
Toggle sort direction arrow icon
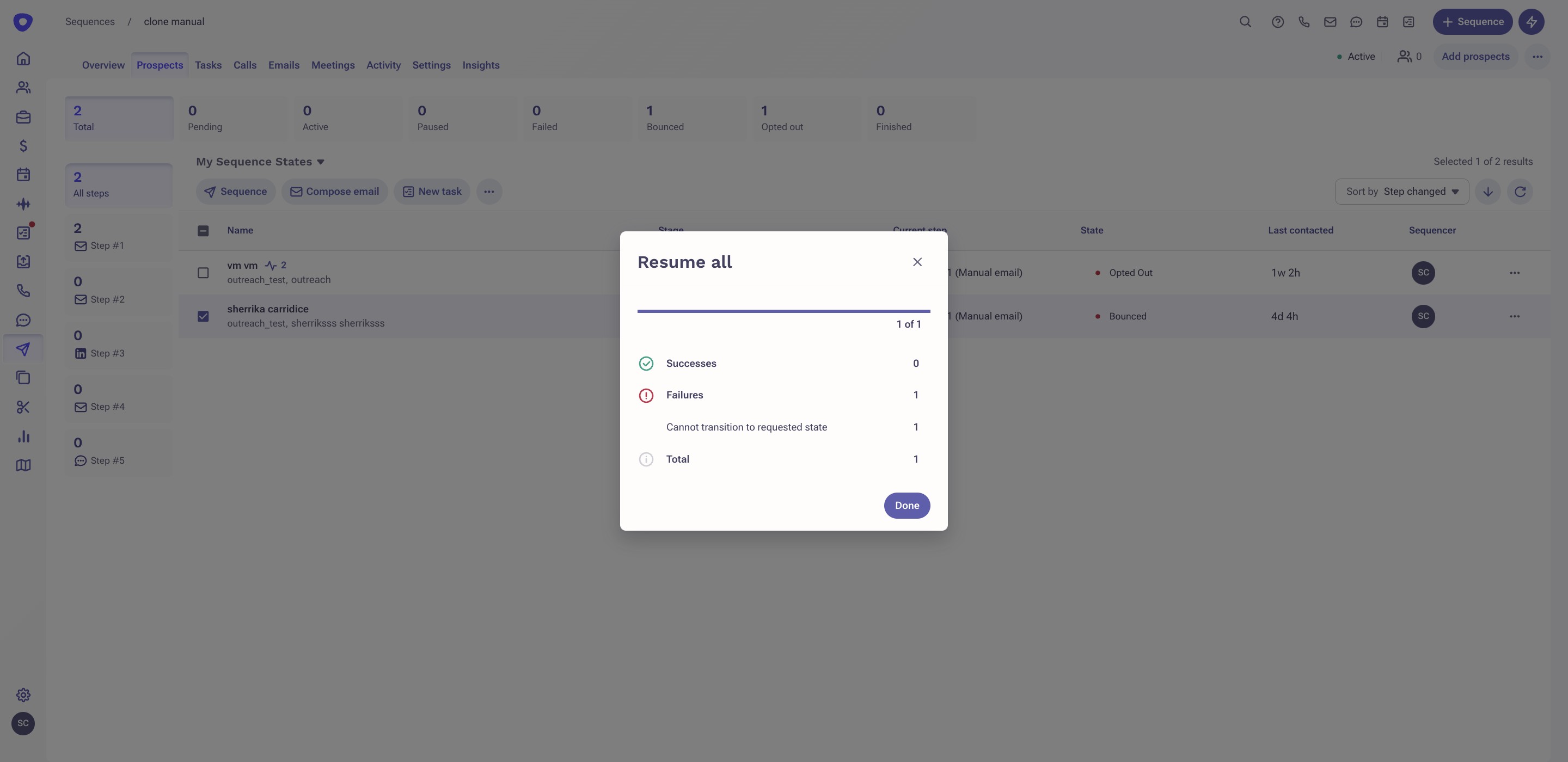[x=1487, y=192]
